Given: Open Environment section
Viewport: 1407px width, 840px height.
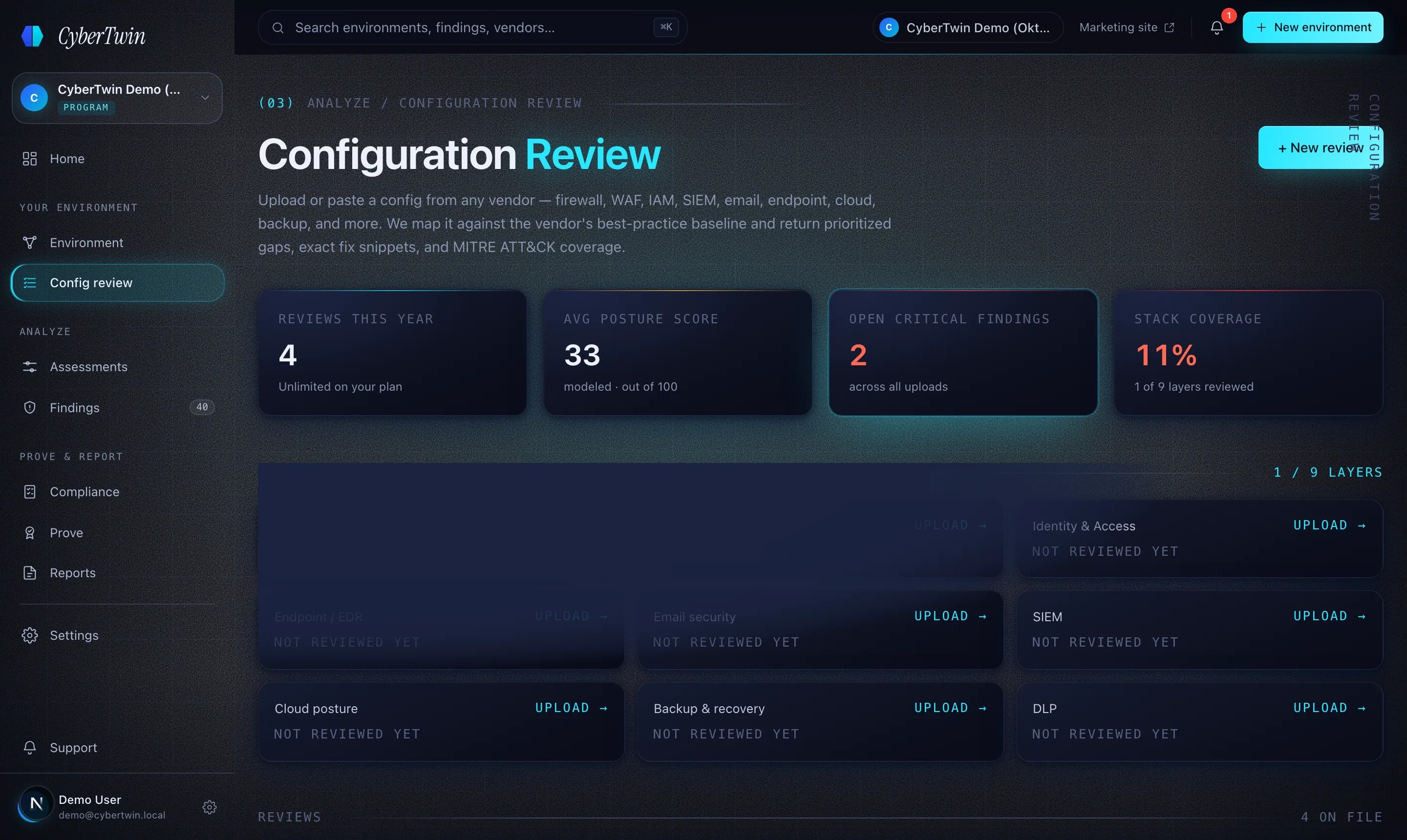Looking at the screenshot, I should pyautogui.click(x=117, y=242).
